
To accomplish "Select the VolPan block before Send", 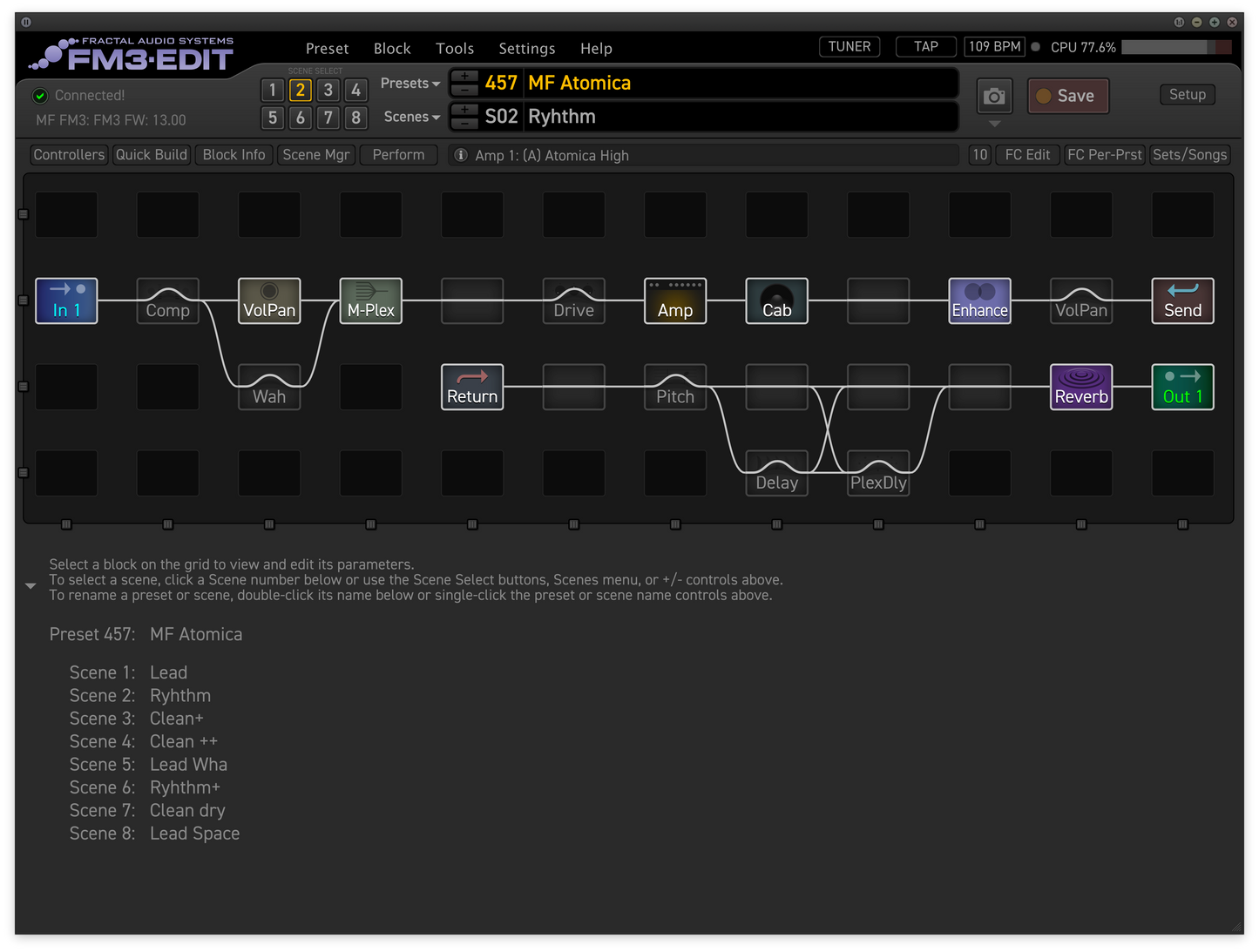I will [x=1081, y=300].
